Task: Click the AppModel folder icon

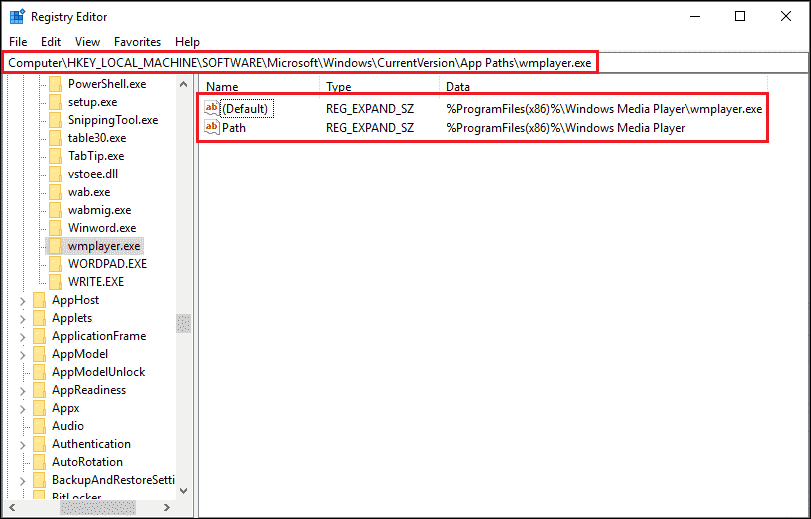Action: 39,354
